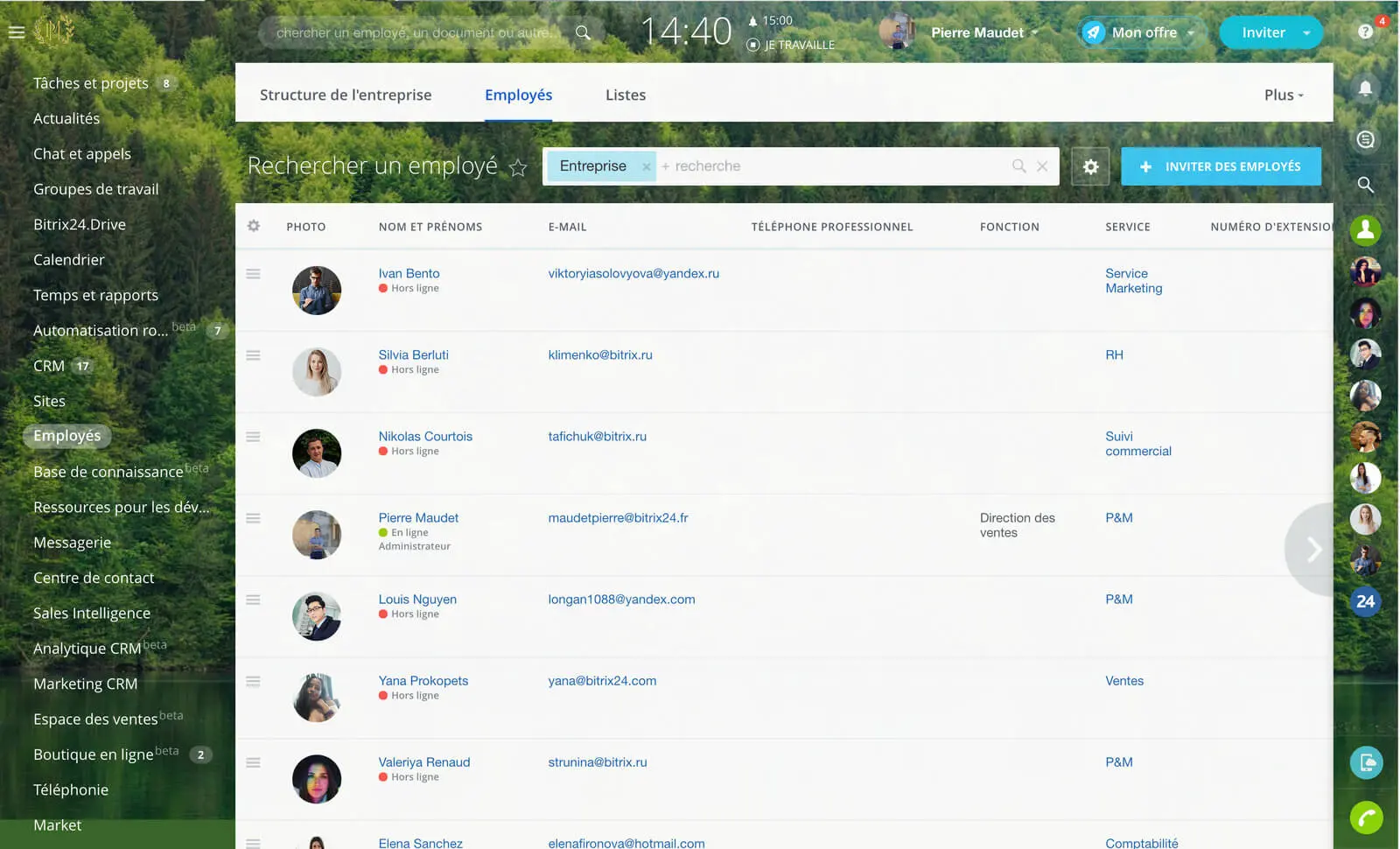Screen dimensions: 1400x849
Task: Click the employee filter search field
Action: tap(831, 166)
